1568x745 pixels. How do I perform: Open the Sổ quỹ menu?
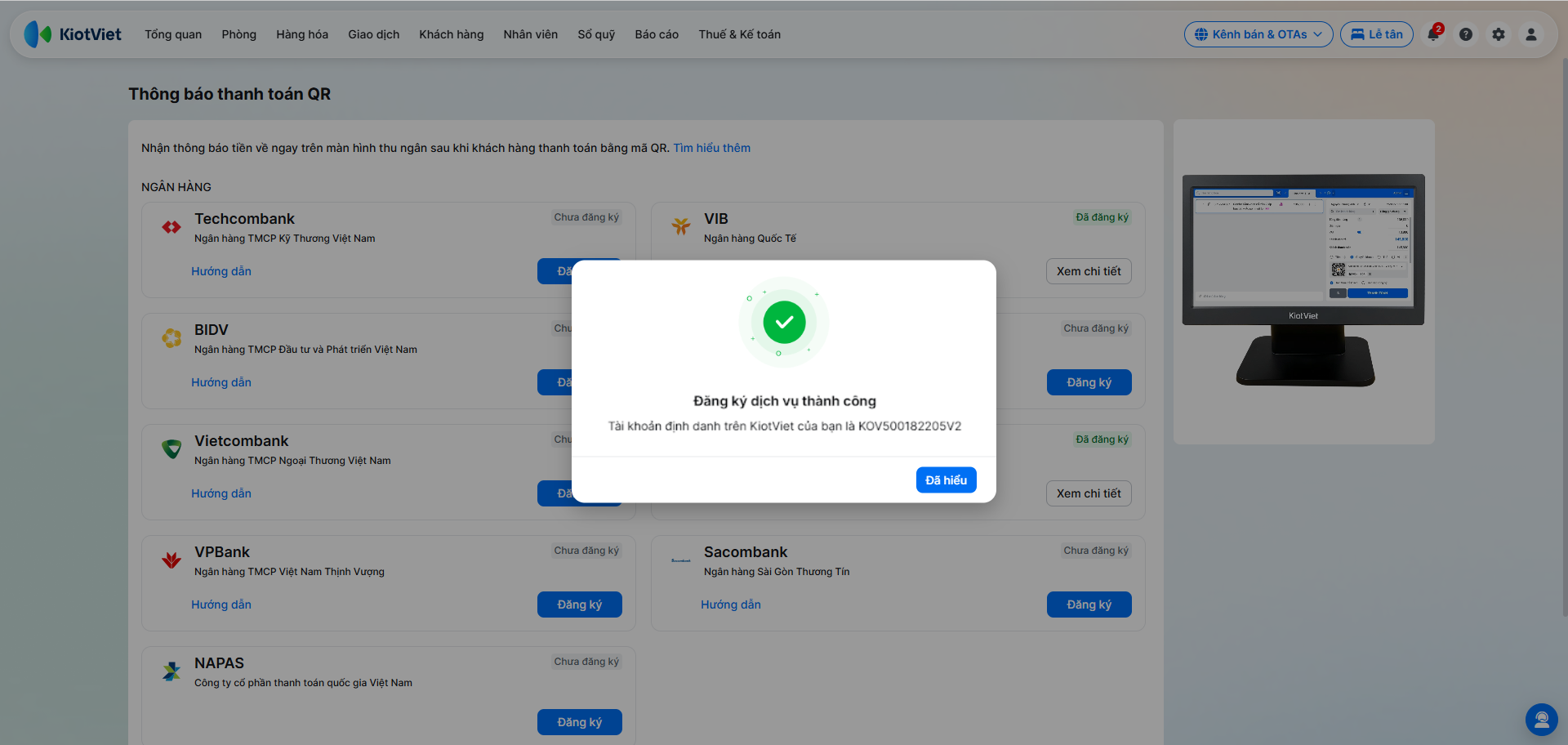(x=596, y=34)
